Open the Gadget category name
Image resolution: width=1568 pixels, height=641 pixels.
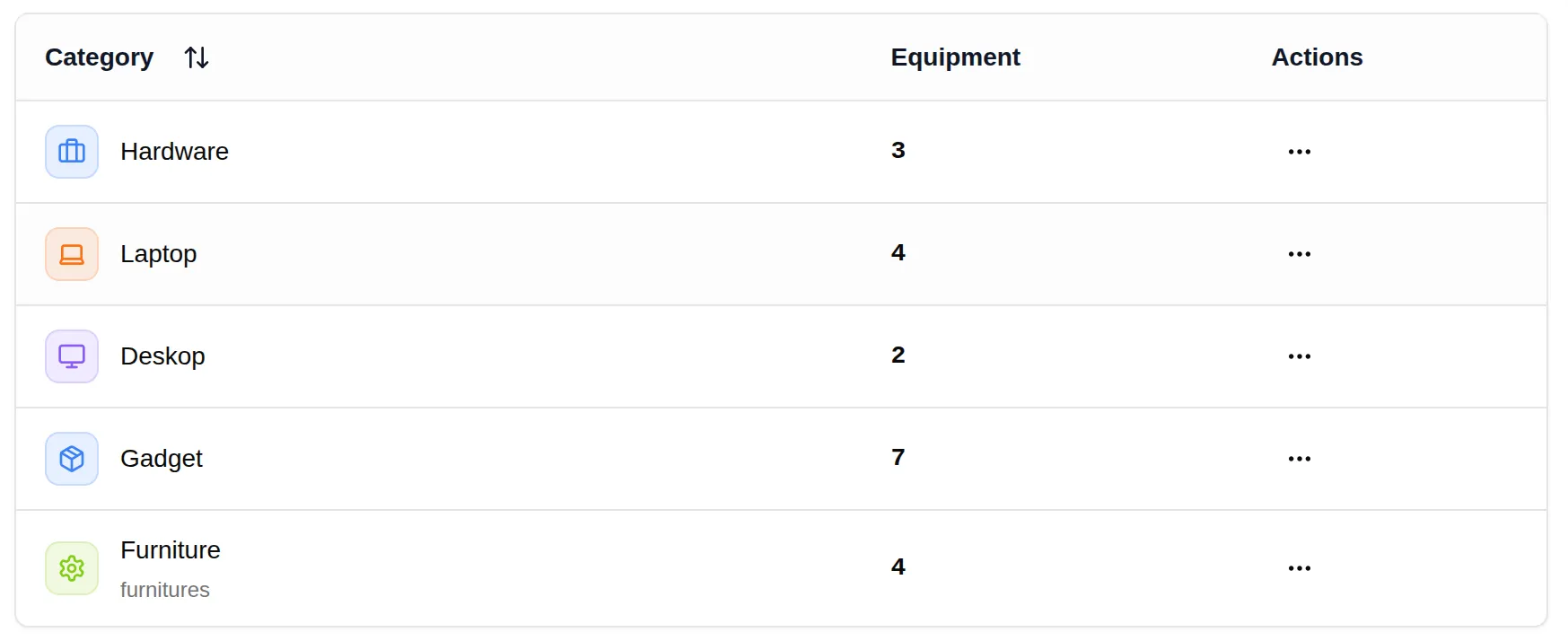click(x=162, y=459)
